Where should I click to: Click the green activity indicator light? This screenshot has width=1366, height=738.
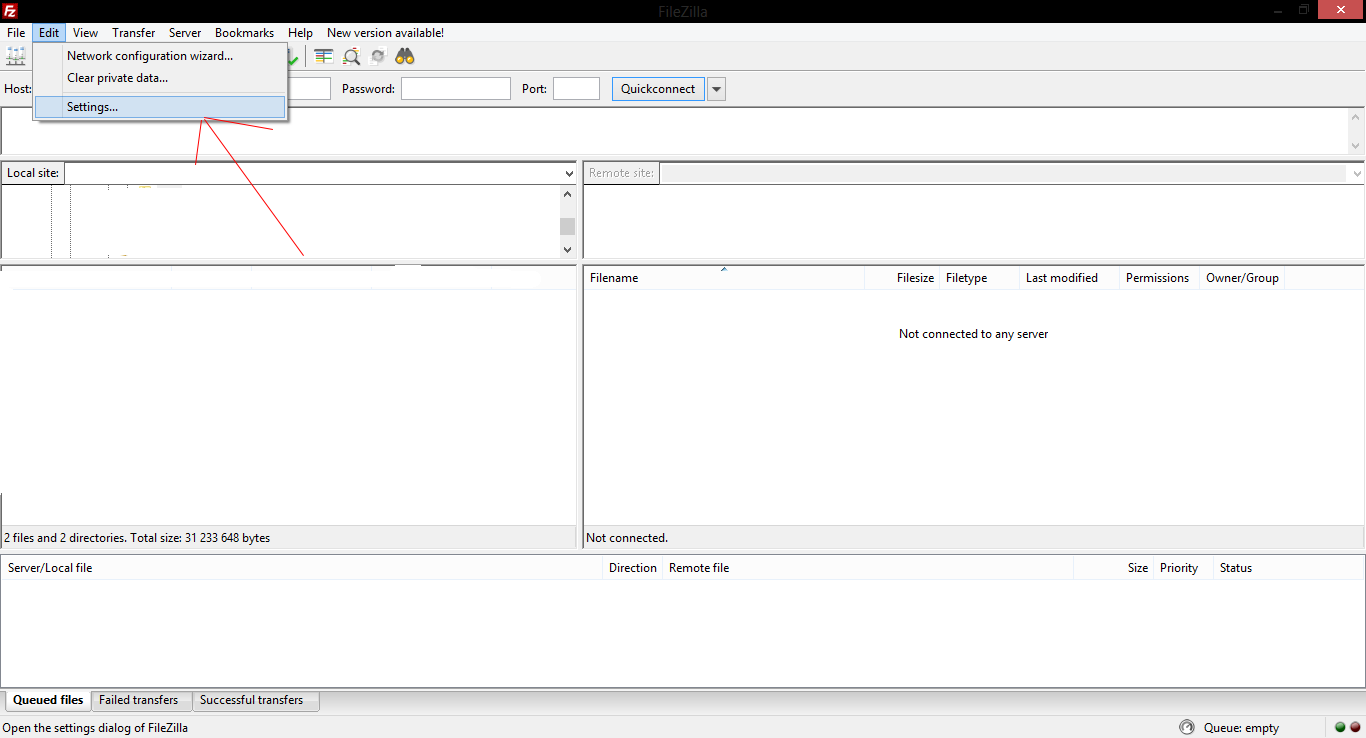click(1340, 727)
